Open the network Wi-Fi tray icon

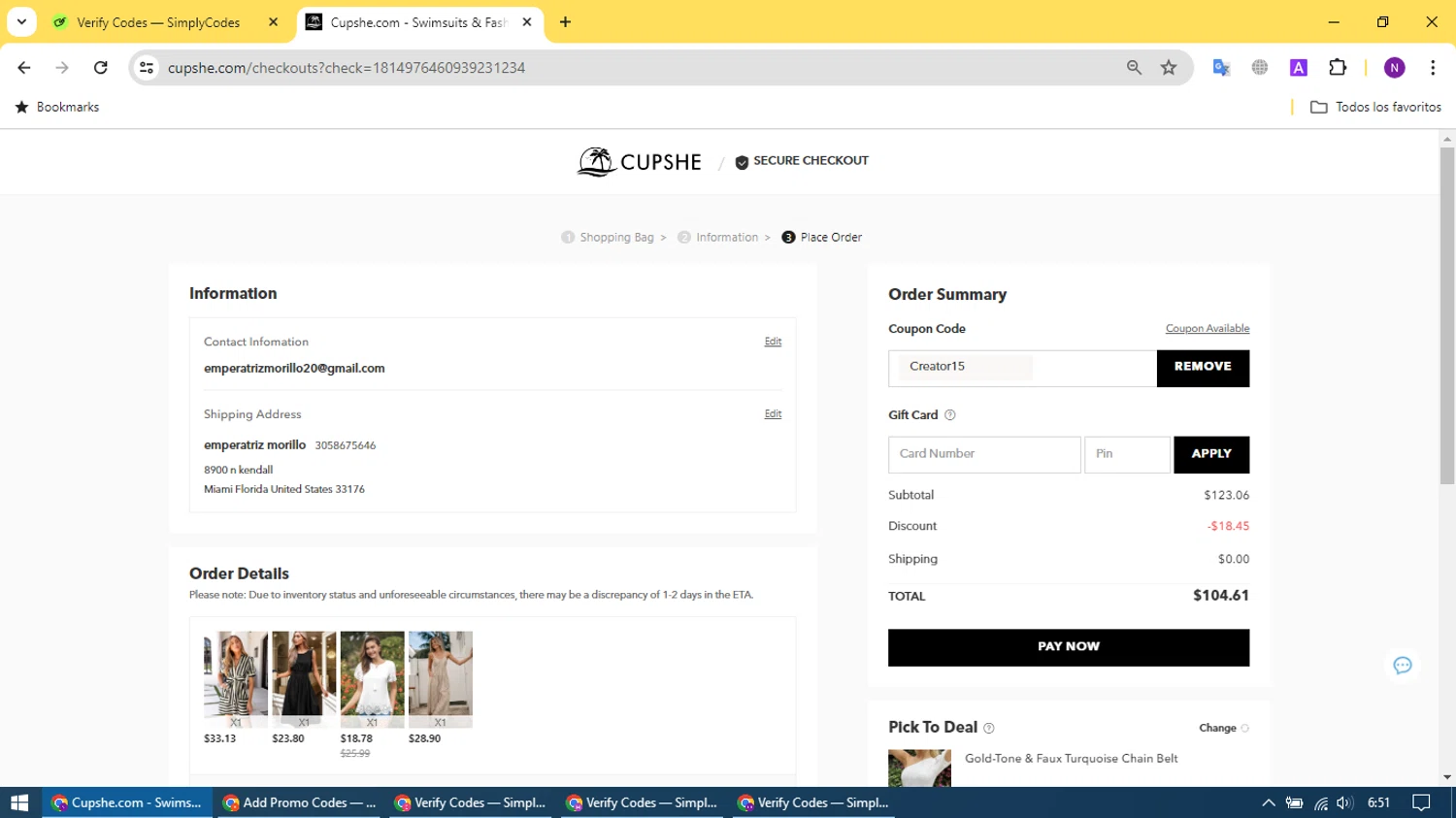pos(1320,802)
